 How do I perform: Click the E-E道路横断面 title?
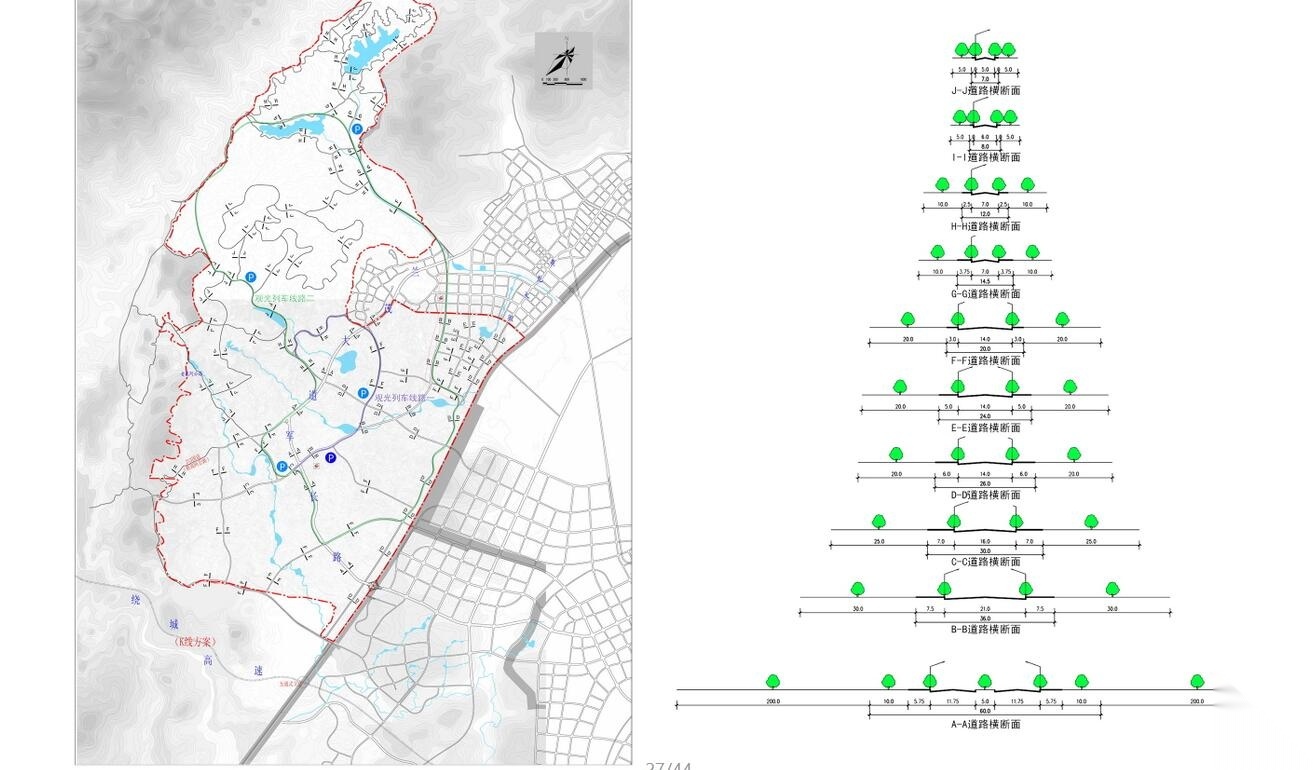click(985, 428)
